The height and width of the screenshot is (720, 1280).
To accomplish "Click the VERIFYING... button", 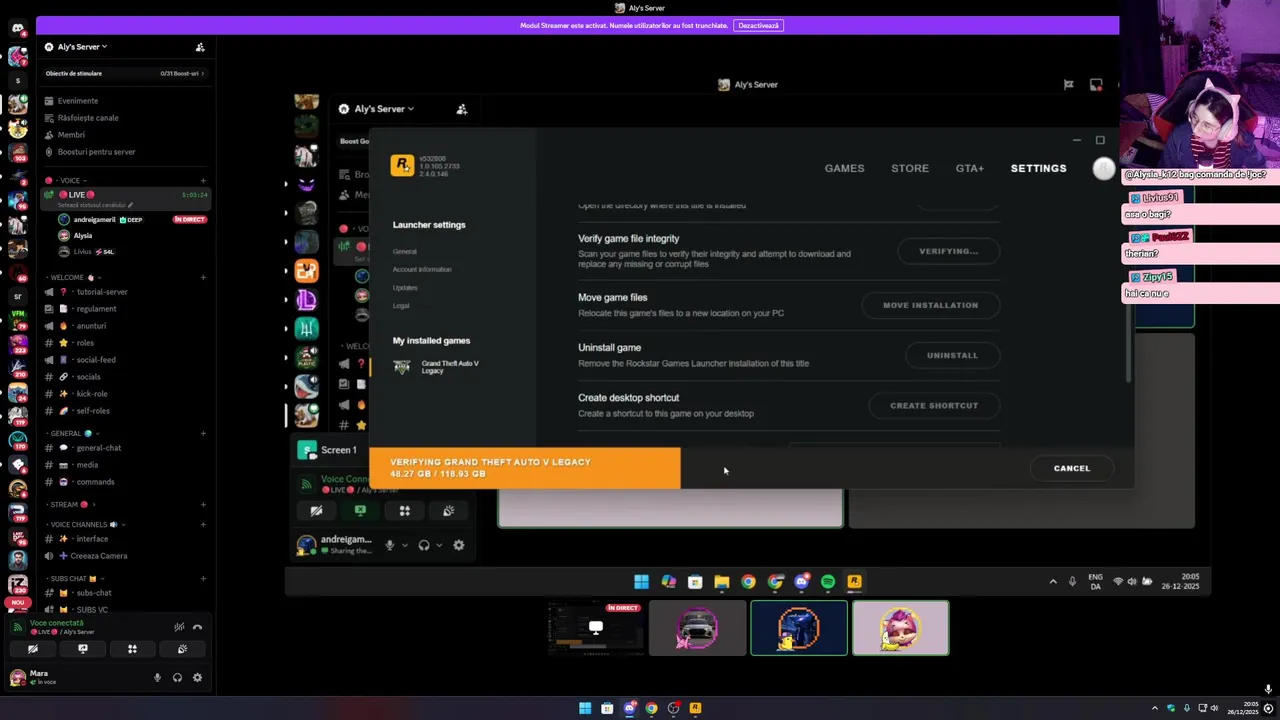I will [x=948, y=251].
